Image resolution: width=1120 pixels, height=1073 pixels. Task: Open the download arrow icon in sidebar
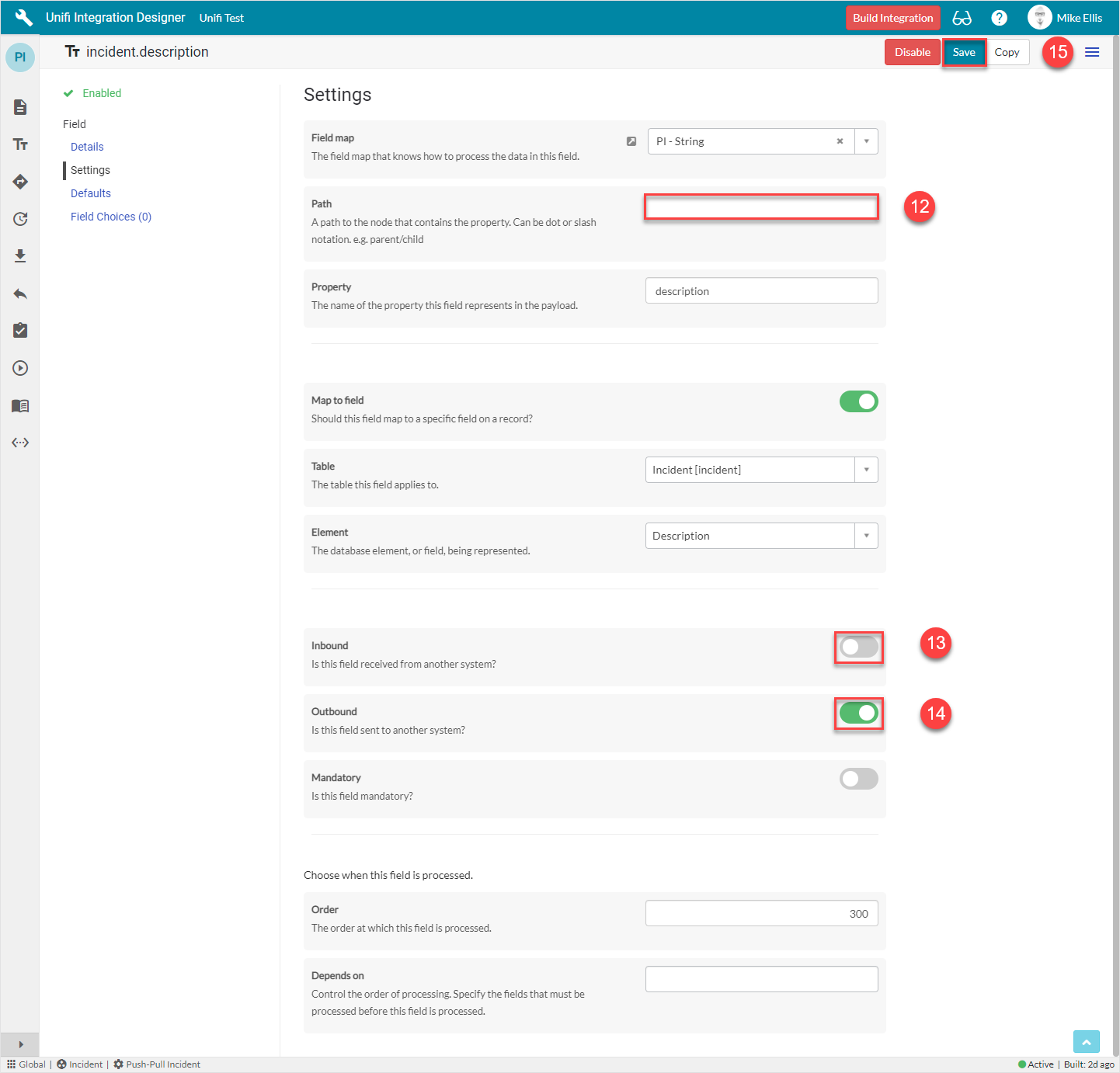(20, 256)
